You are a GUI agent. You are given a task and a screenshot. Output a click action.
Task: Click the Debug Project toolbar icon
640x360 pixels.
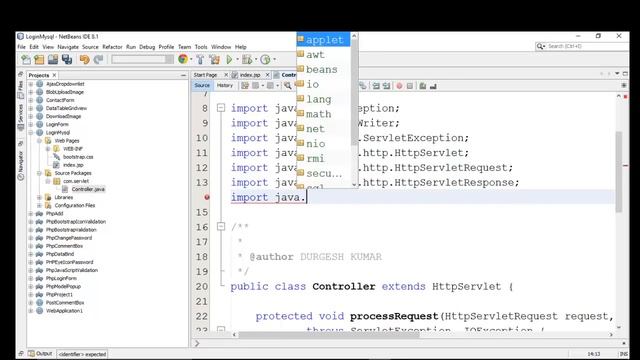(247, 60)
